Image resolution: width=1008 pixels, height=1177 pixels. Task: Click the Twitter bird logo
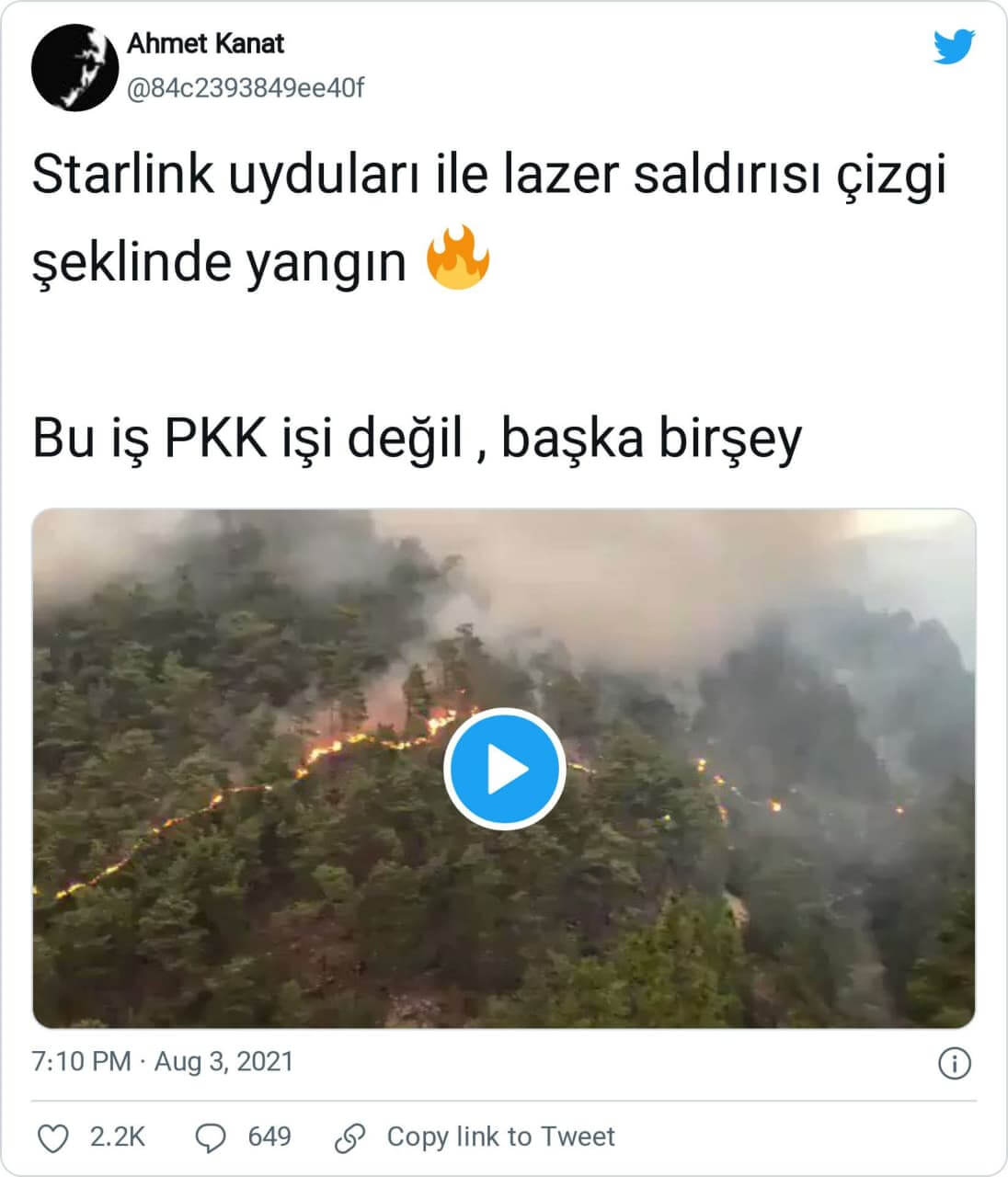pyautogui.click(x=954, y=47)
